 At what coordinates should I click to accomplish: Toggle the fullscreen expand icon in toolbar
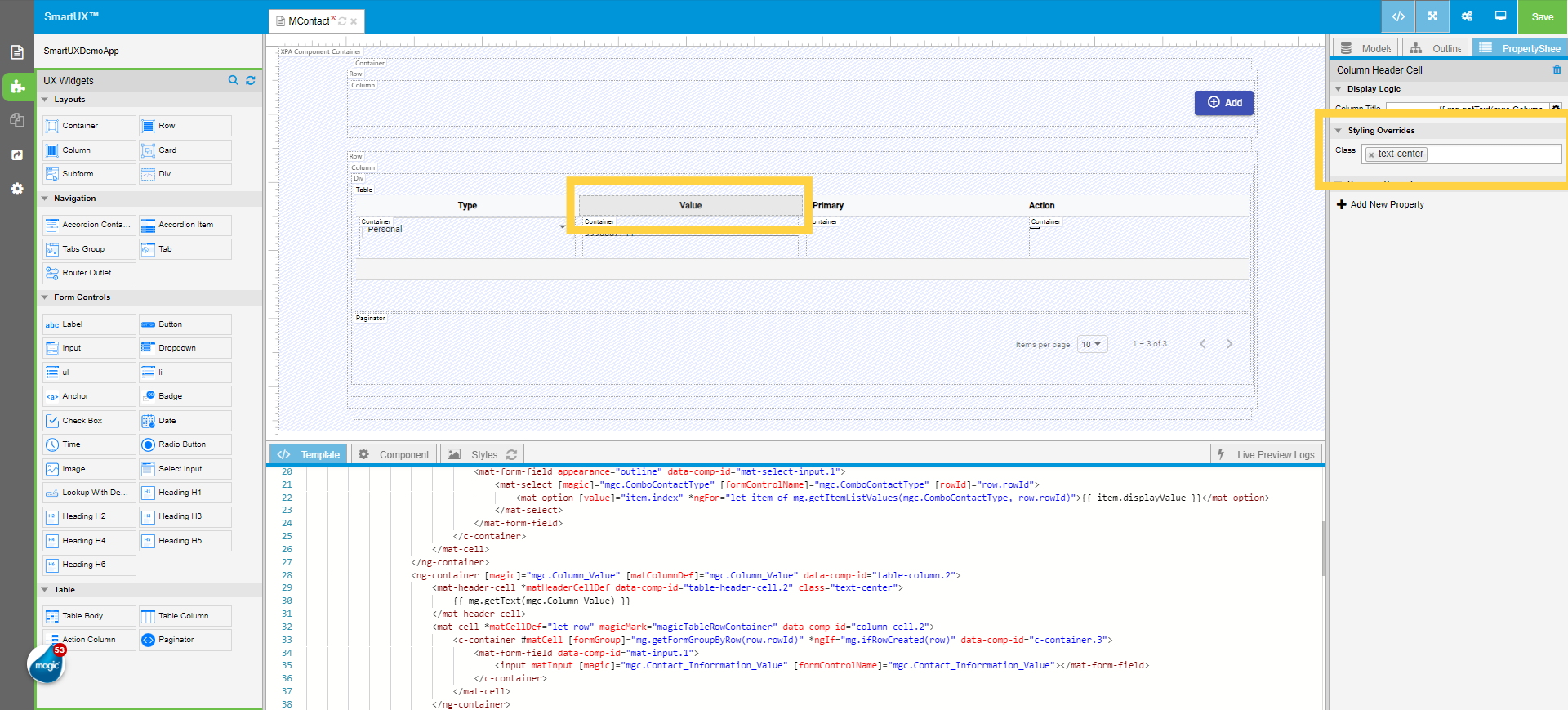(x=1432, y=16)
